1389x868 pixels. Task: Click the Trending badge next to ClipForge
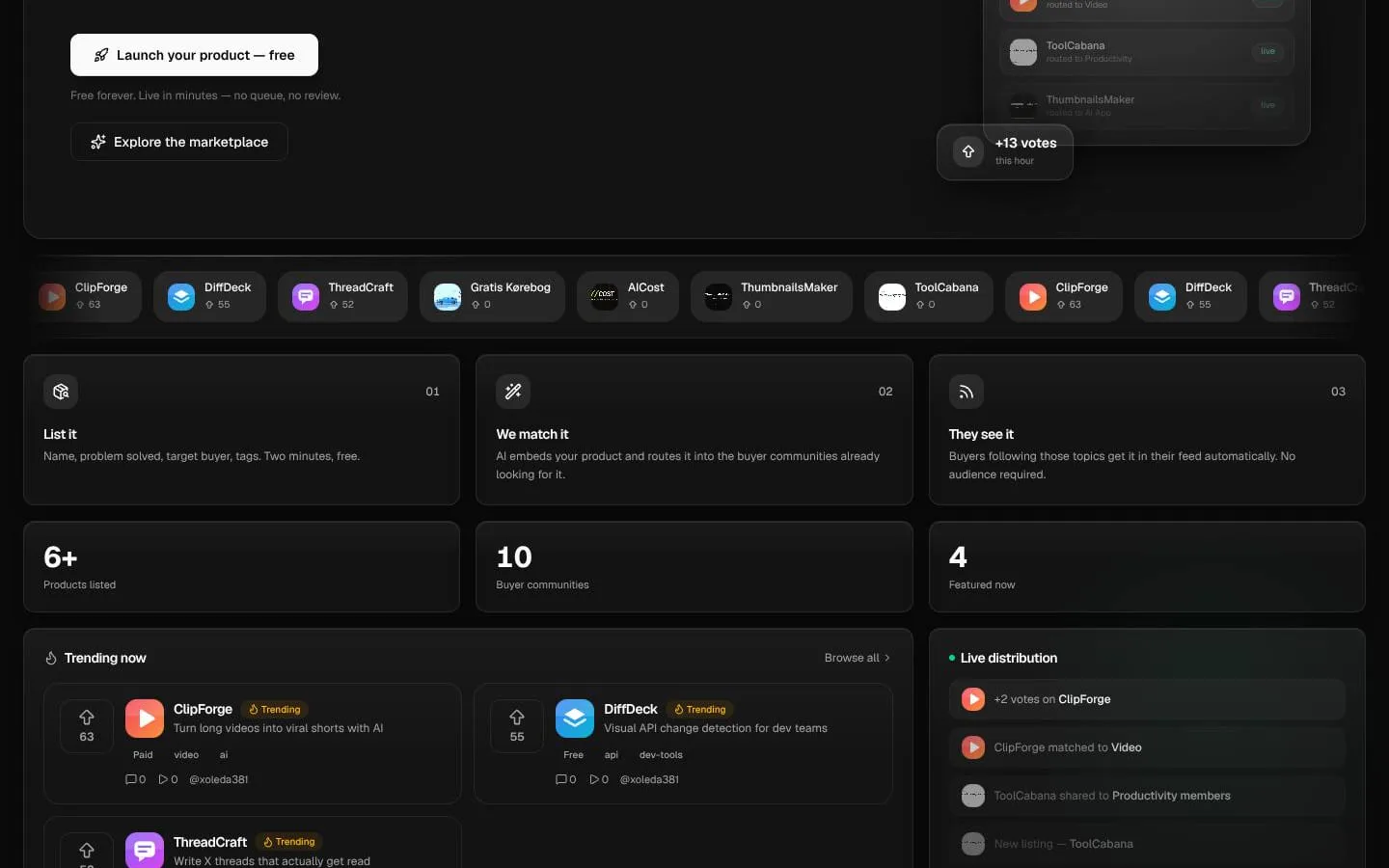[x=275, y=709]
